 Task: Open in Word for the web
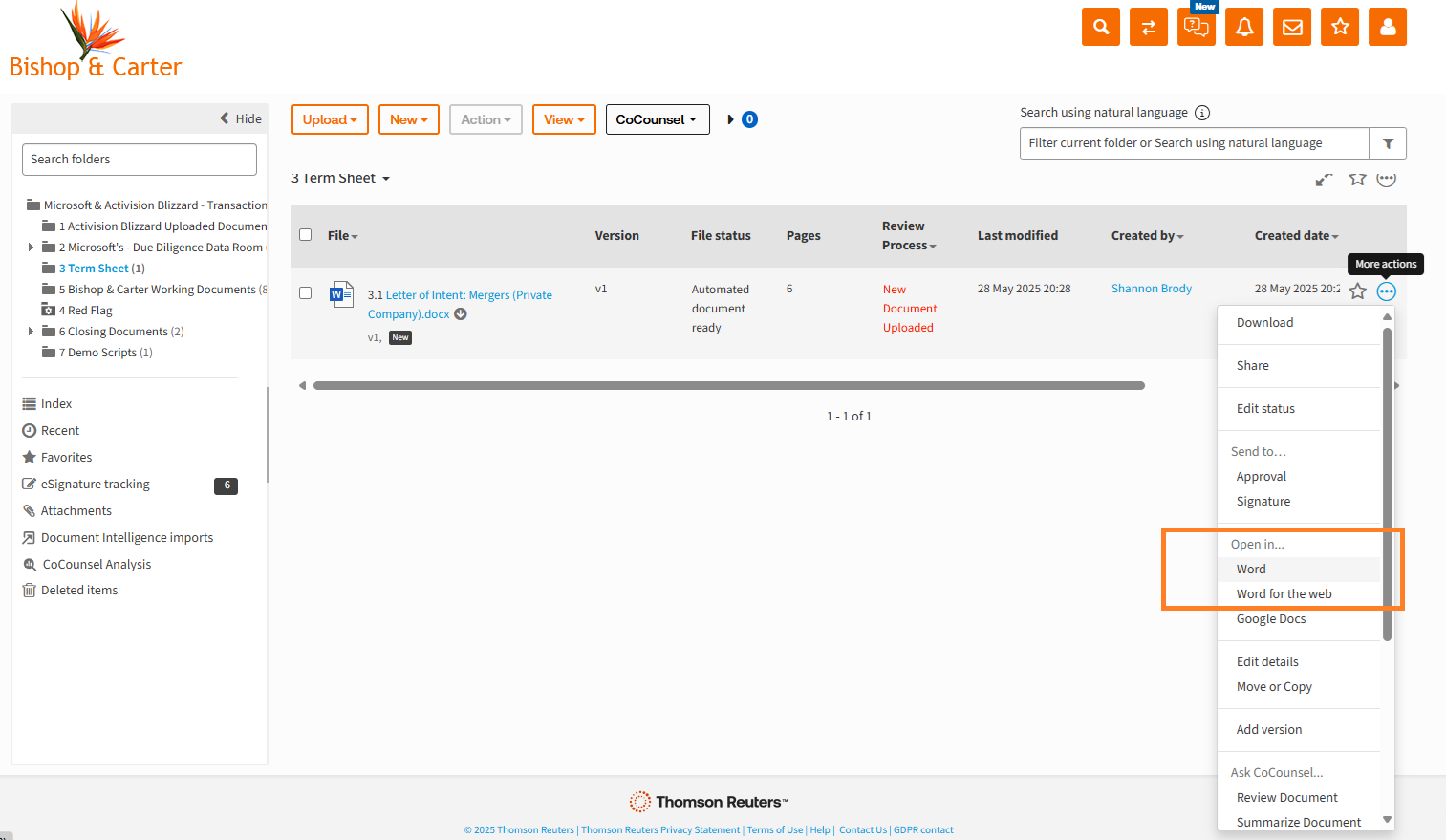pyautogui.click(x=1284, y=594)
